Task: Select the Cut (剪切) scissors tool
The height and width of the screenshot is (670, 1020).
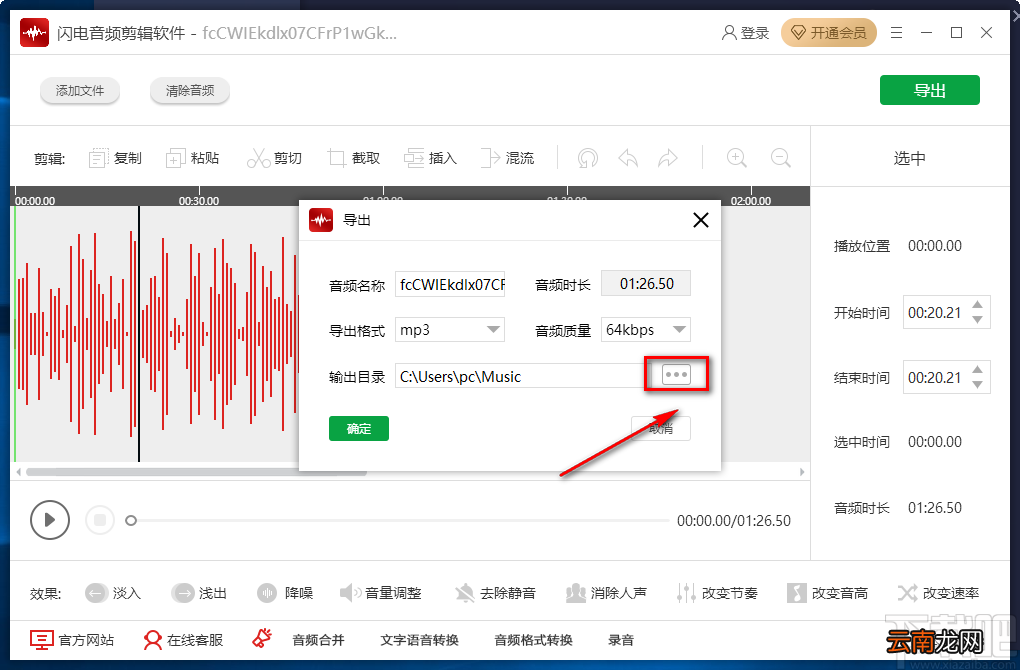Action: (274, 158)
